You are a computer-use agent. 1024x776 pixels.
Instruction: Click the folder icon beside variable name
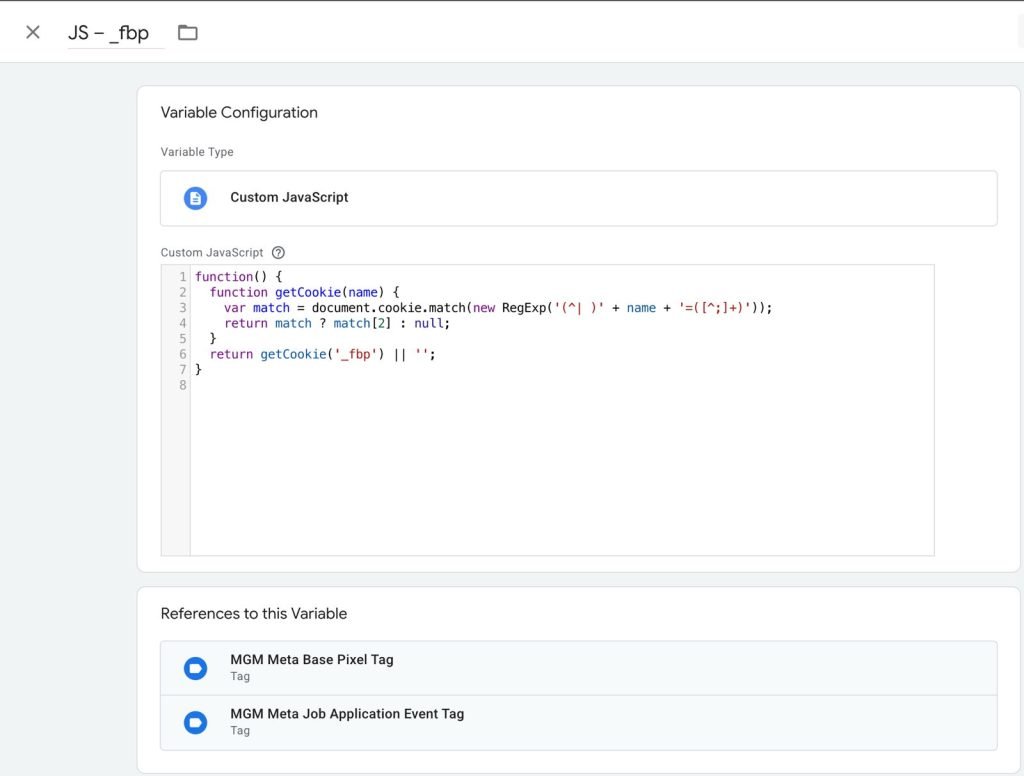click(187, 32)
